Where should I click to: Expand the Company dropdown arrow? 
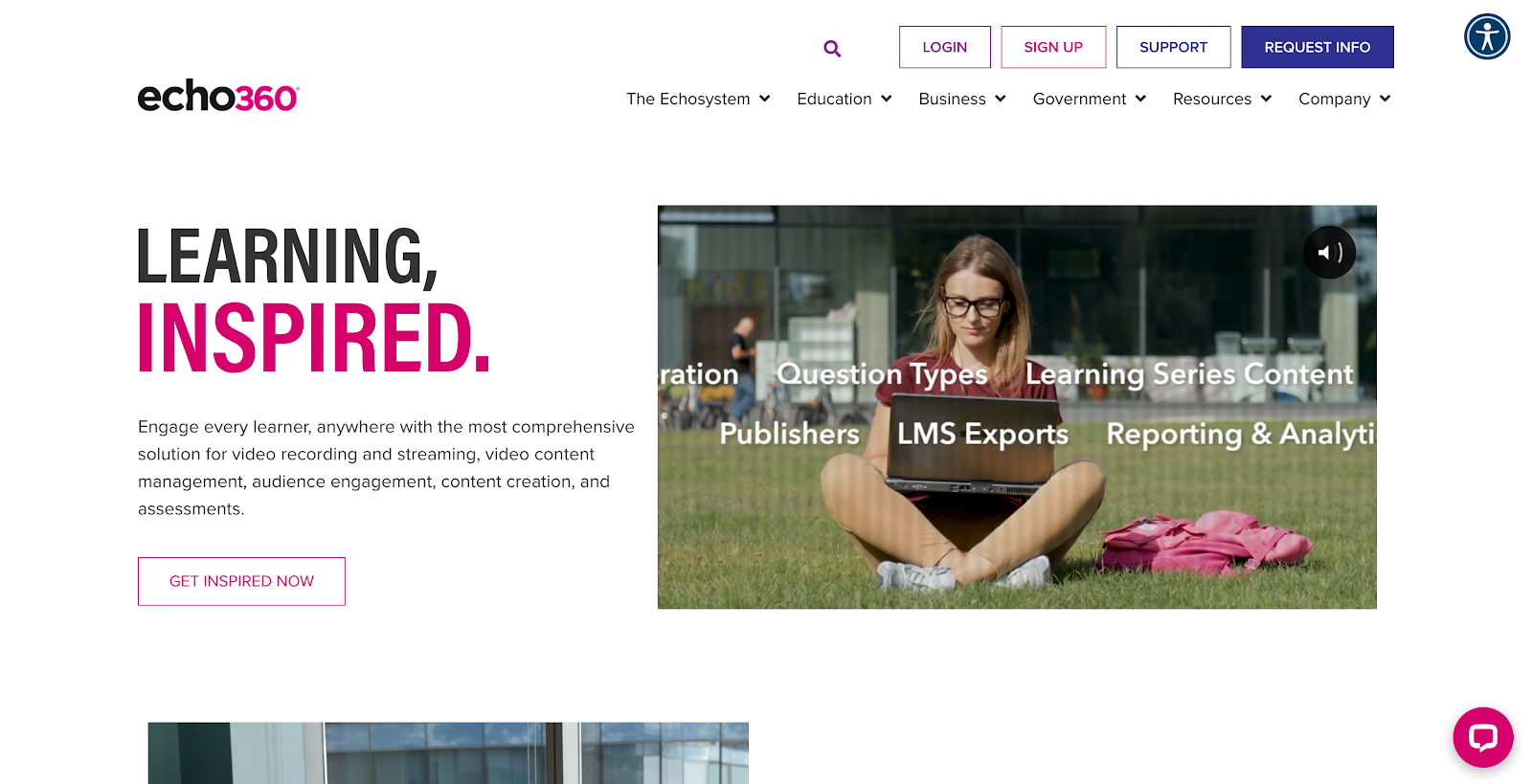pos(1385,99)
